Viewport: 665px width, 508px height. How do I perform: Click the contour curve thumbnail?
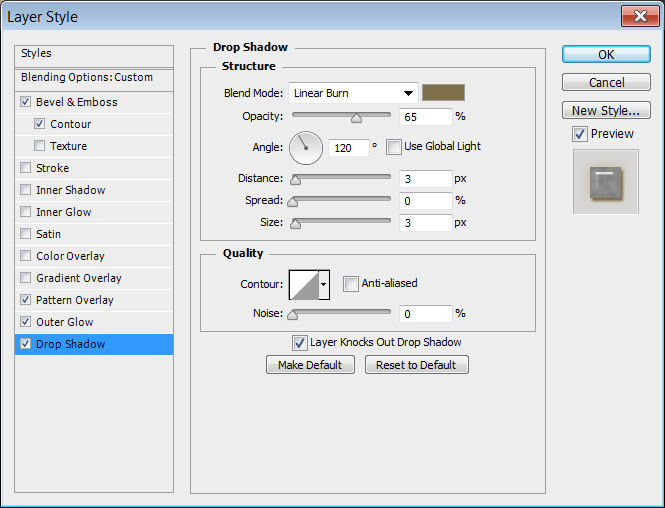pyautogui.click(x=303, y=285)
